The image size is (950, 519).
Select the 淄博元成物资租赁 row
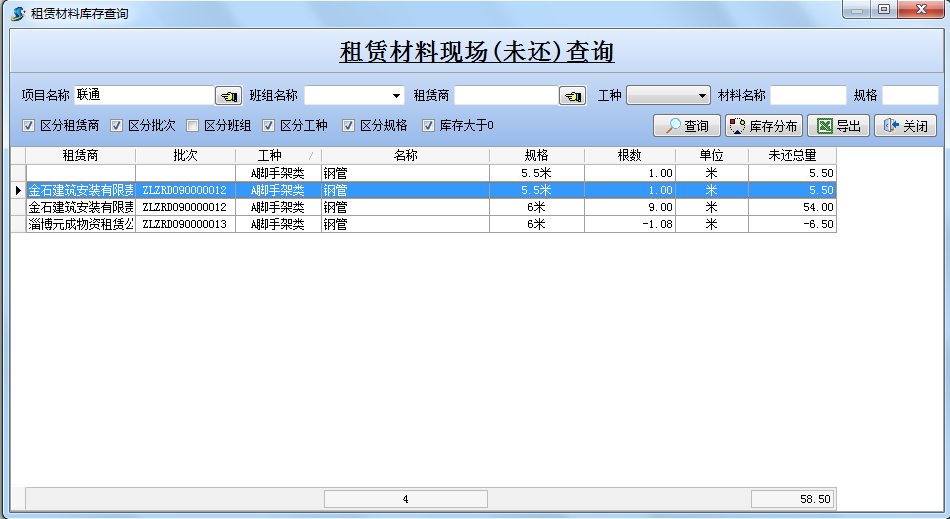80,225
